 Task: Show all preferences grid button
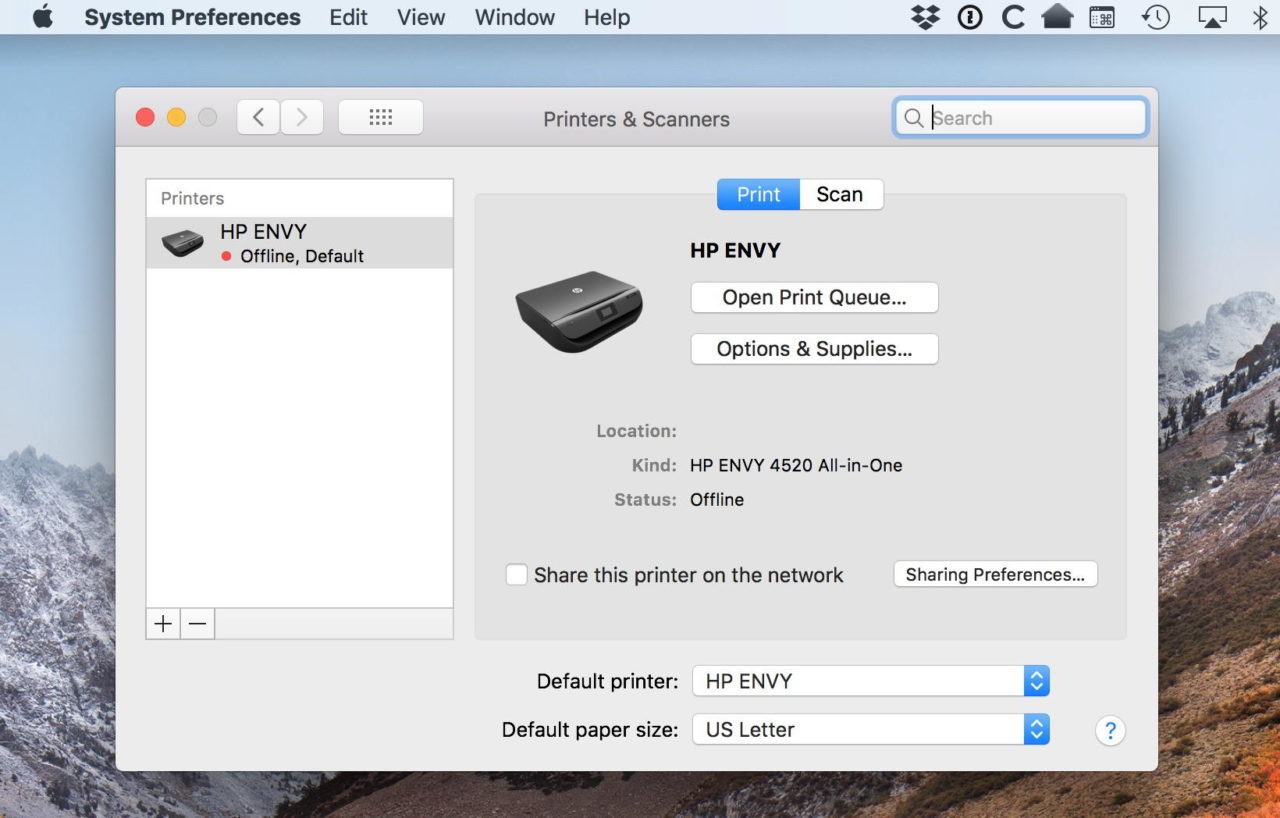tap(381, 117)
